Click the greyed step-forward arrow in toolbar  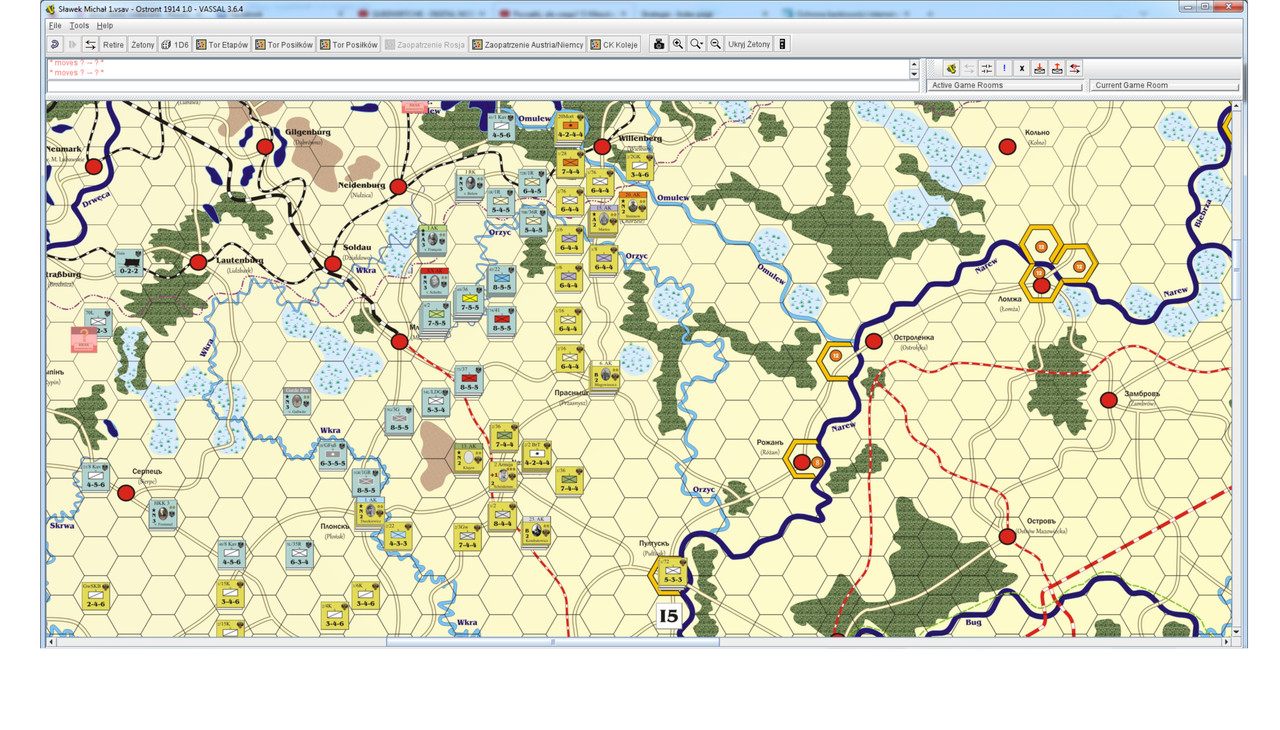coord(72,44)
